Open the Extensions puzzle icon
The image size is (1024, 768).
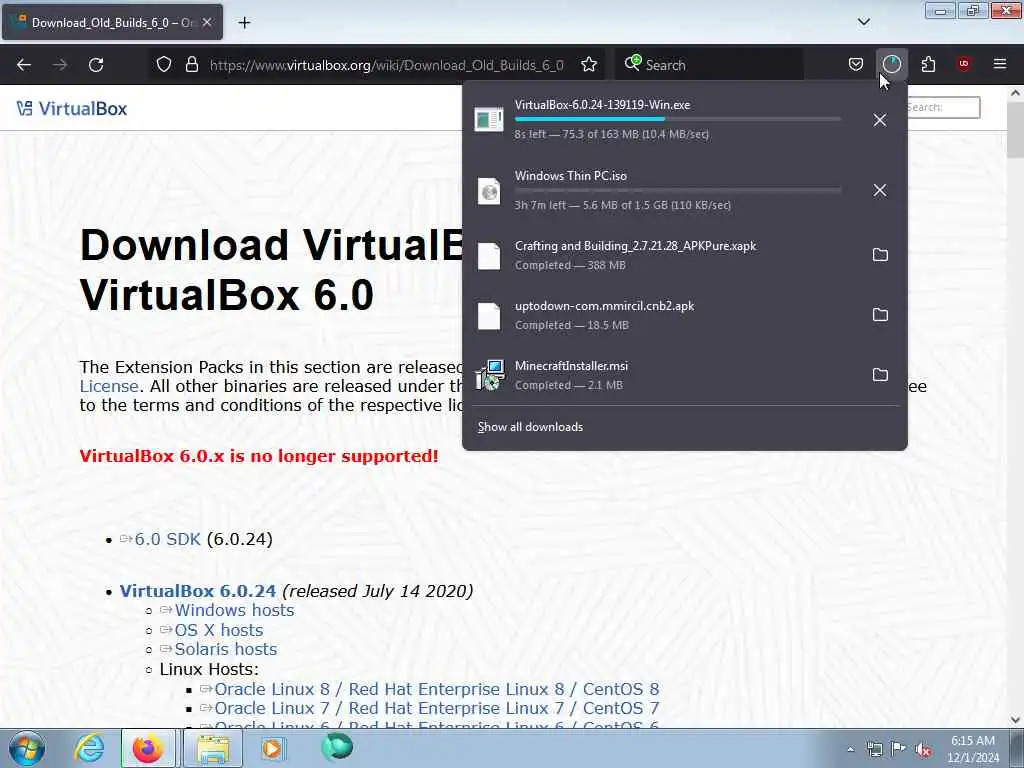928,64
